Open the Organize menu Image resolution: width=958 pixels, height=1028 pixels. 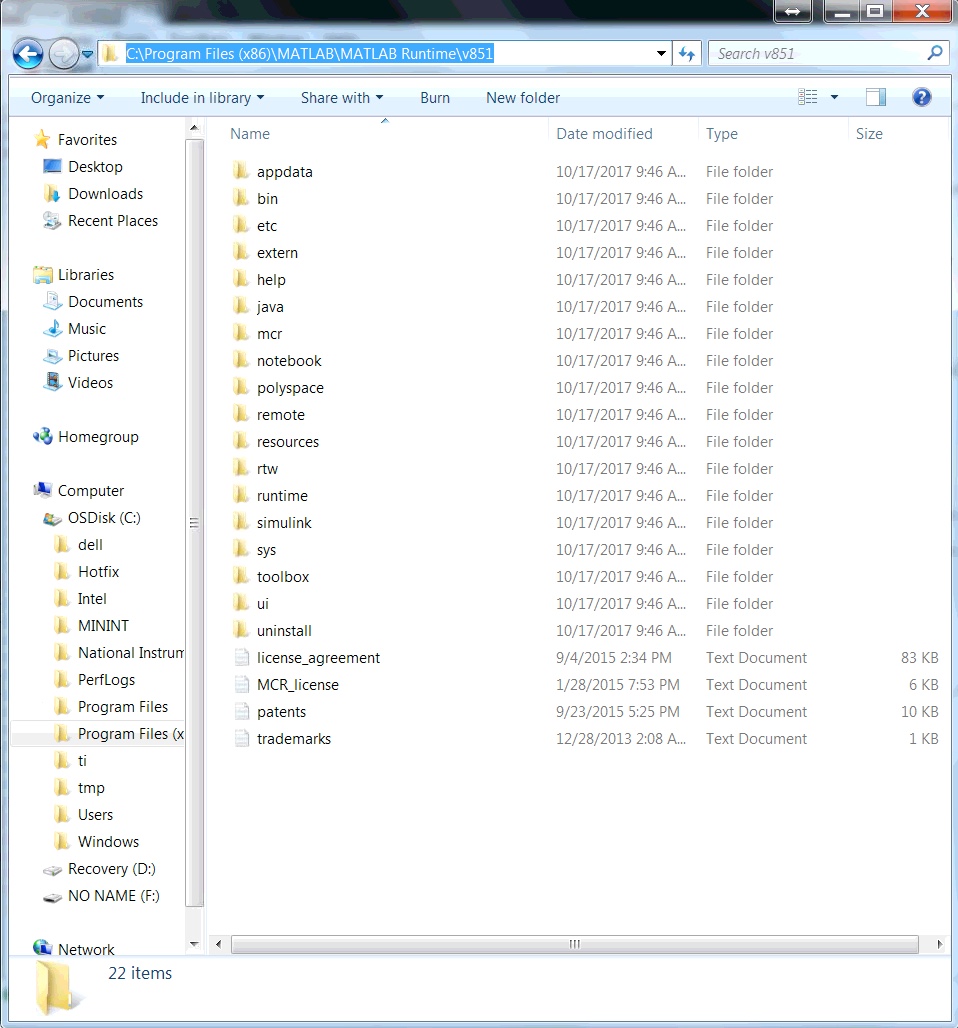click(x=68, y=98)
